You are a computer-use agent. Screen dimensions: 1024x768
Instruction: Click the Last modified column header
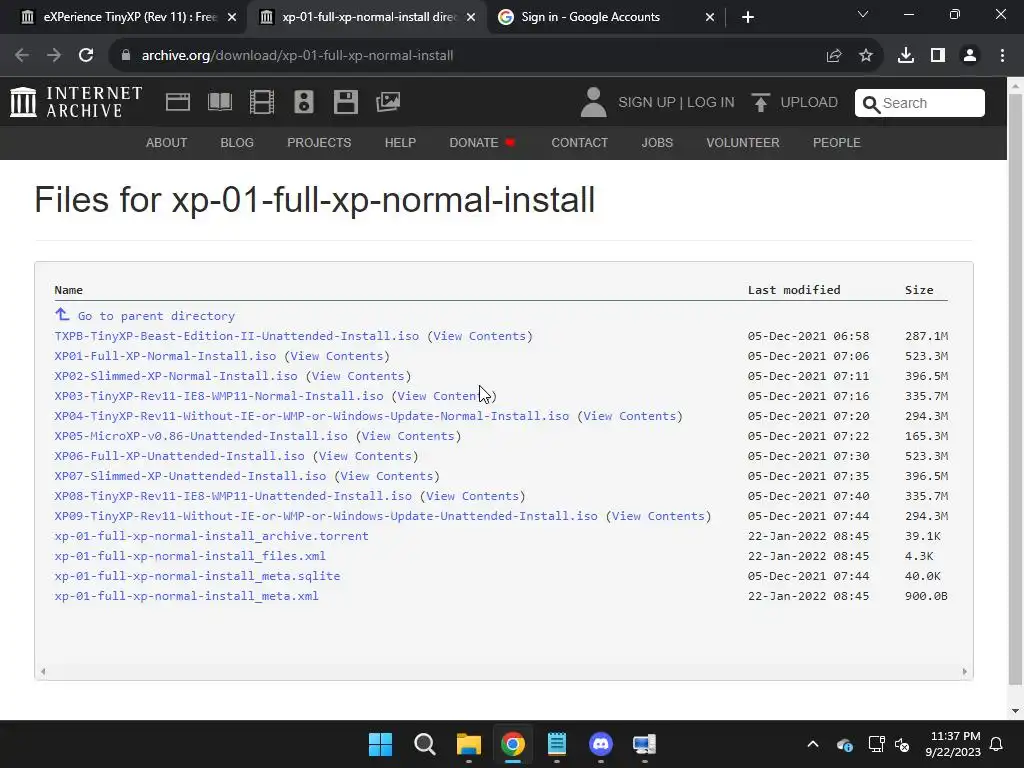click(x=794, y=290)
